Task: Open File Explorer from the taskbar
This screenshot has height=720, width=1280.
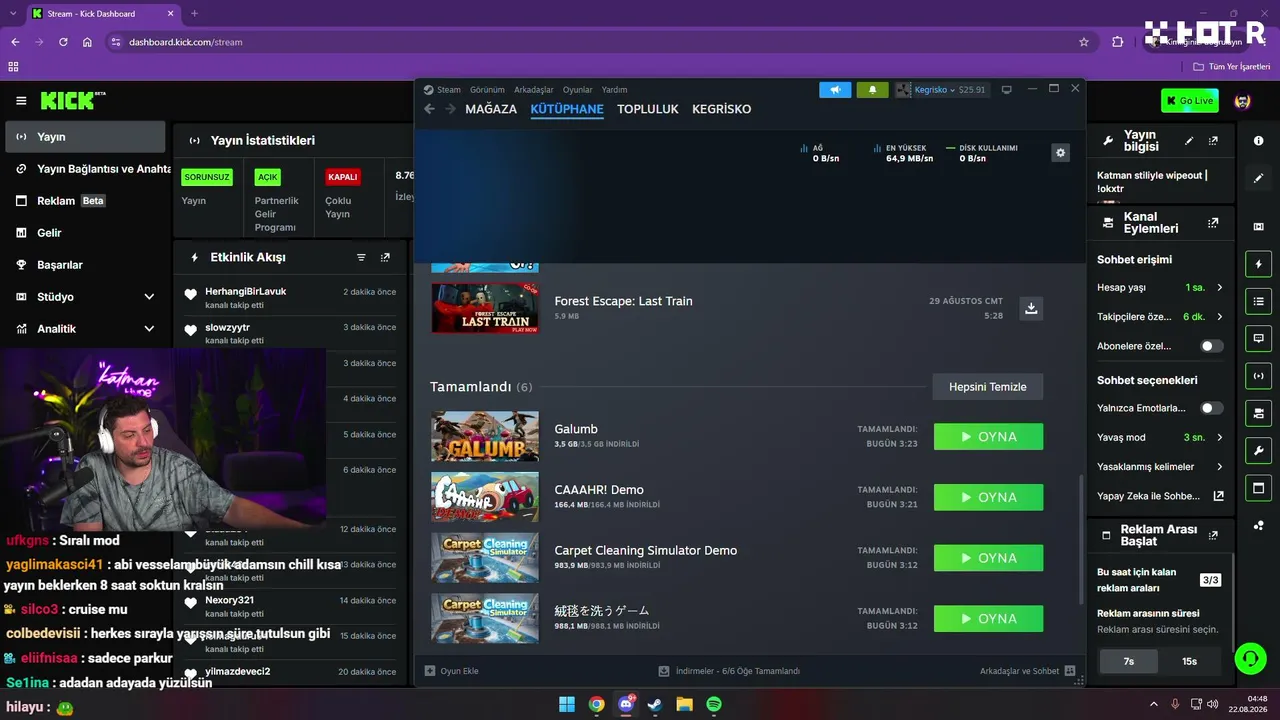Action: click(684, 704)
